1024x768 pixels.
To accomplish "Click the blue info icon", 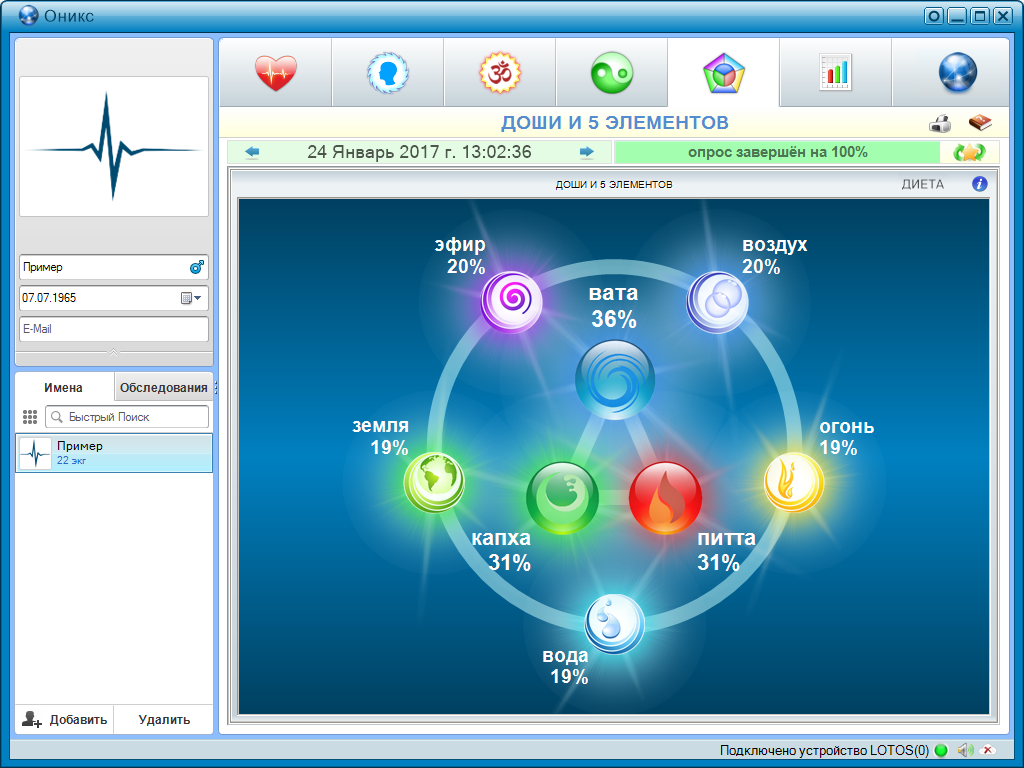I will click(x=980, y=184).
